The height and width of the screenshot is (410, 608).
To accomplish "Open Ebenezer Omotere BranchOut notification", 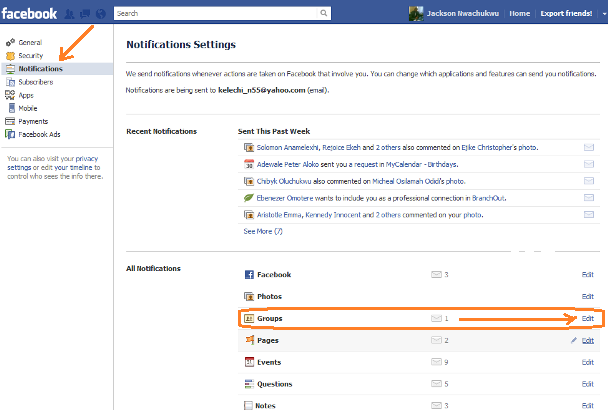I will [381, 198].
